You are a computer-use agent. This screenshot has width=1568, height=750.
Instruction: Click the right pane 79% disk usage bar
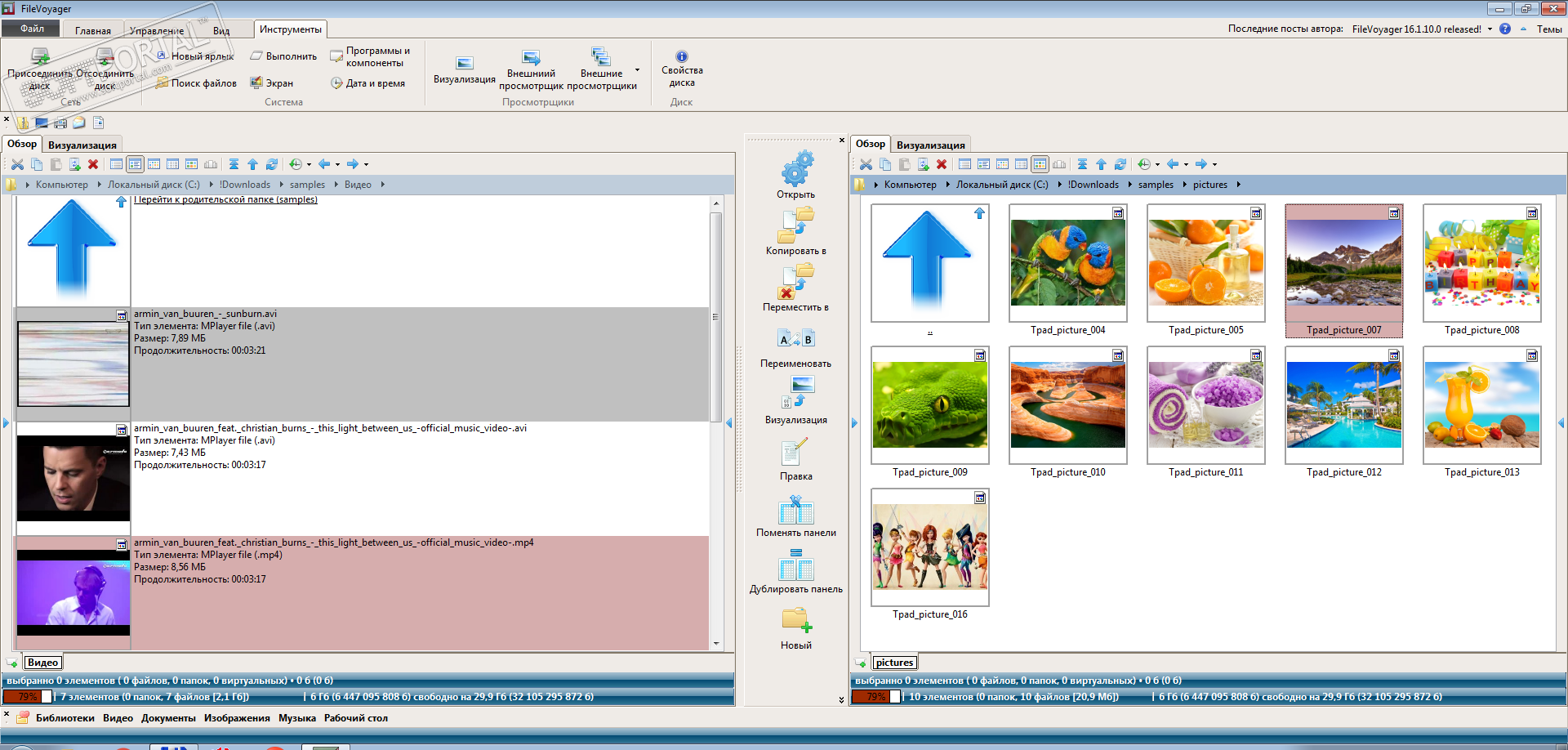[876, 697]
